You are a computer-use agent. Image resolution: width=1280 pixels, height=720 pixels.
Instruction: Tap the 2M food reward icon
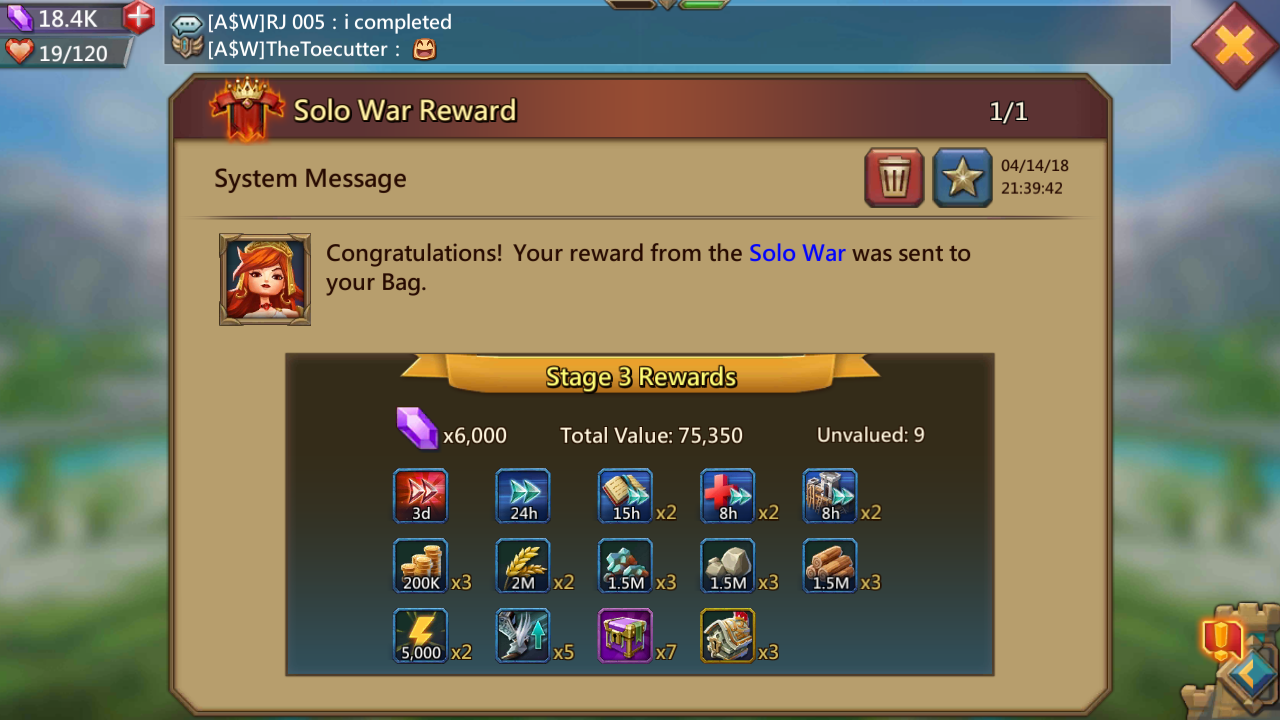point(523,566)
